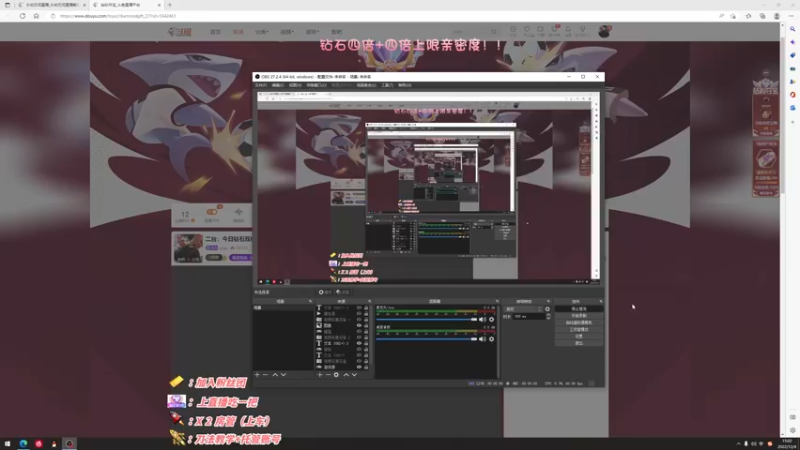
Task: Open transition properties via the gear icon
Action: pyautogui.click(x=547, y=309)
